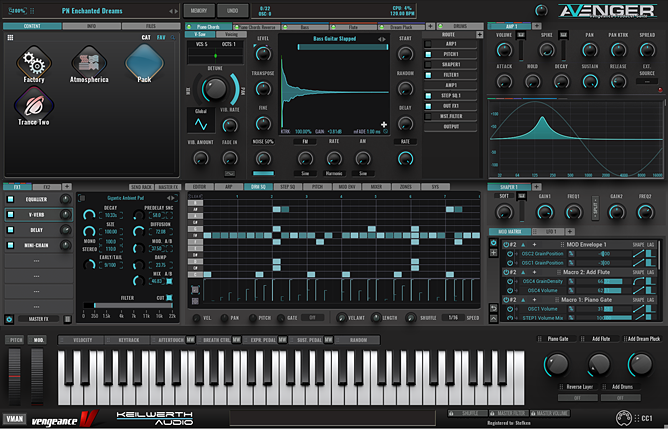The width and height of the screenshot is (668, 429).
Task: Open the FX2 tab
Action: 47,187
